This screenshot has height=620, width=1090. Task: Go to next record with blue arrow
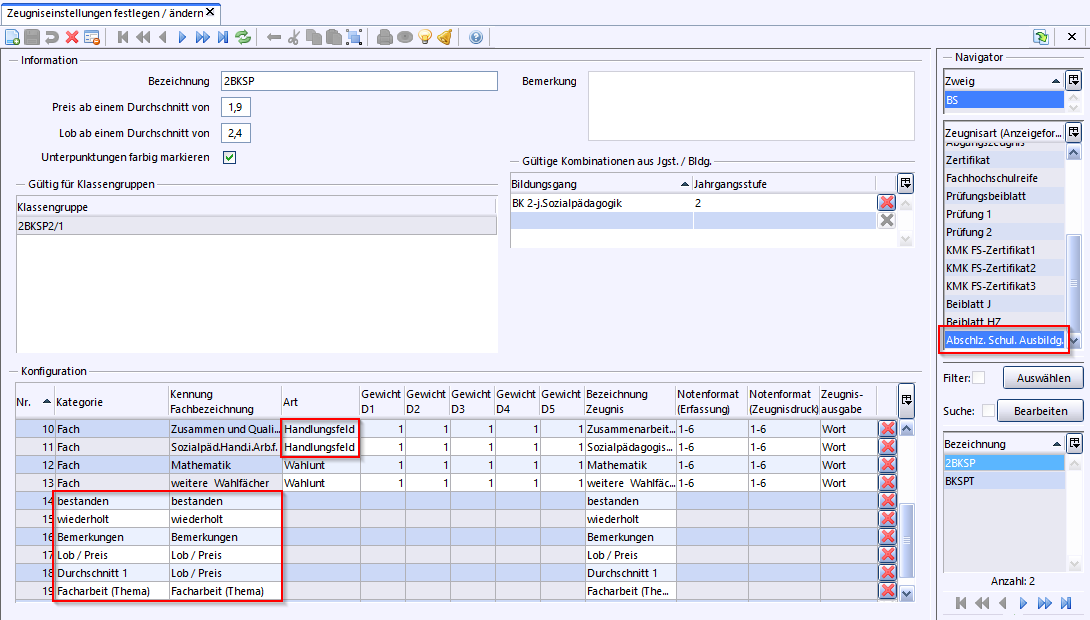pos(182,37)
